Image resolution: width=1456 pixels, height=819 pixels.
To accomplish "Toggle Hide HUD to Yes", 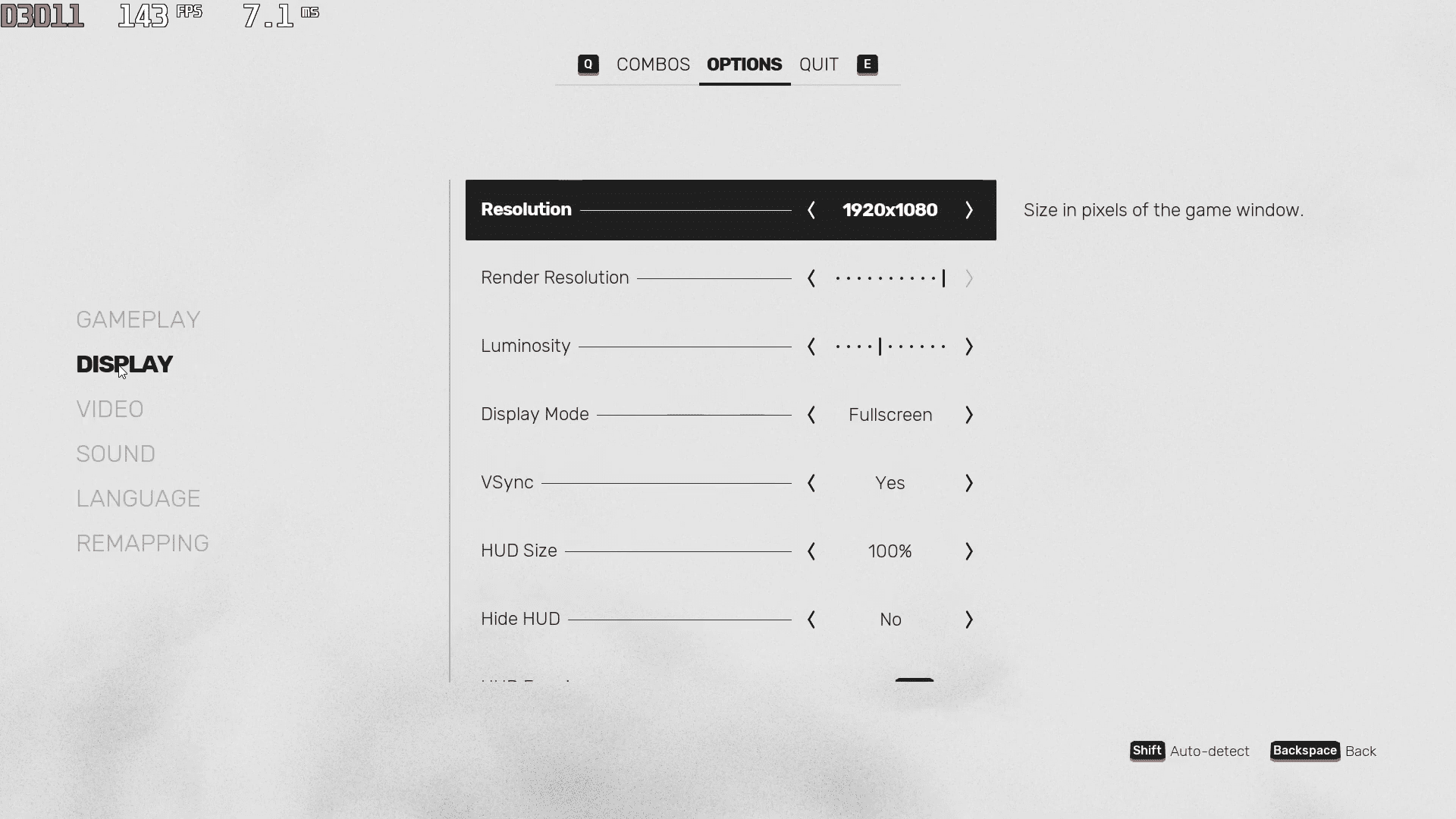I will click(x=967, y=619).
